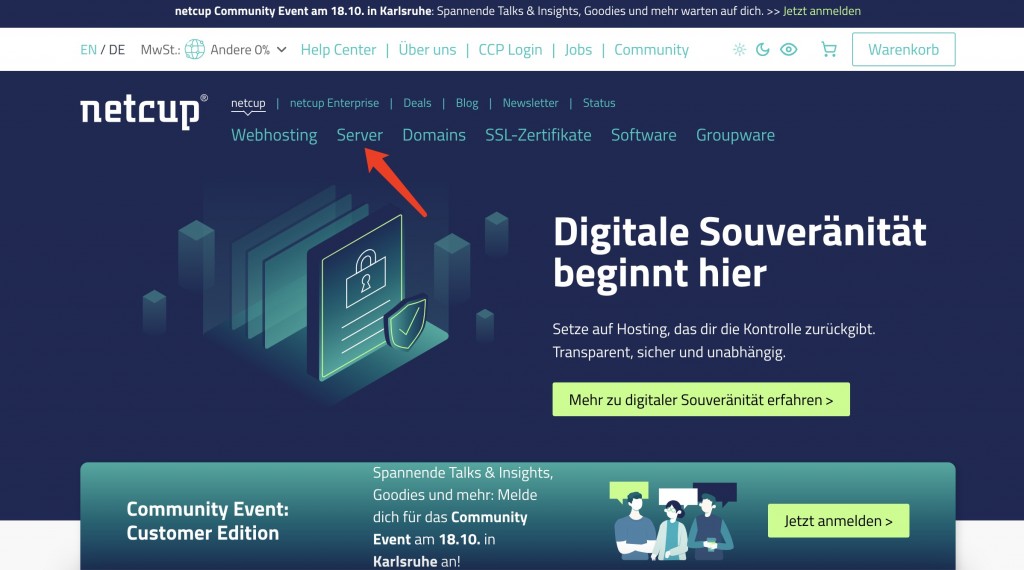Image resolution: width=1024 pixels, height=570 pixels.
Task: Switch language to EN
Action: [x=88, y=50]
